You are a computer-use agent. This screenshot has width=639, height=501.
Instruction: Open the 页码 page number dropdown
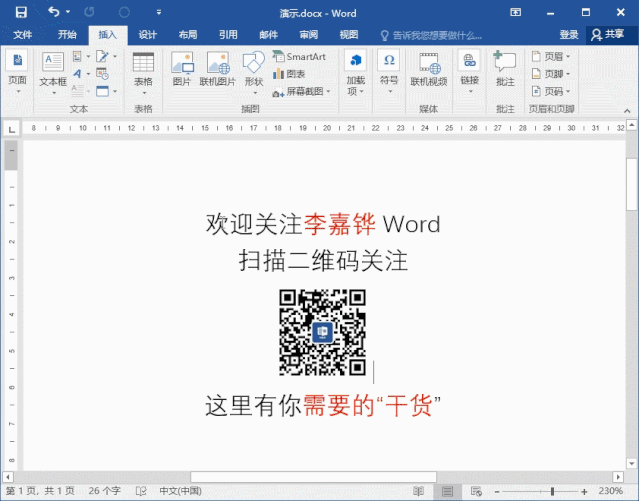point(551,91)
